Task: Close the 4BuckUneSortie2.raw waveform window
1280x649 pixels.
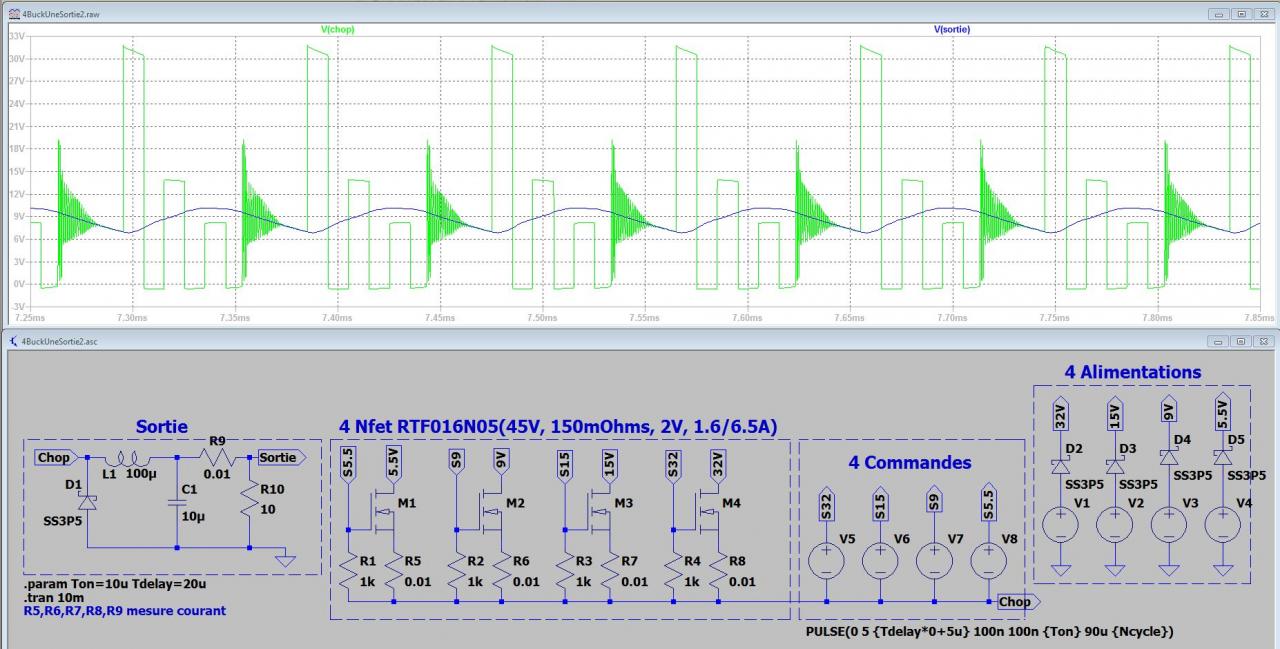Action: tap(1262, 14)
